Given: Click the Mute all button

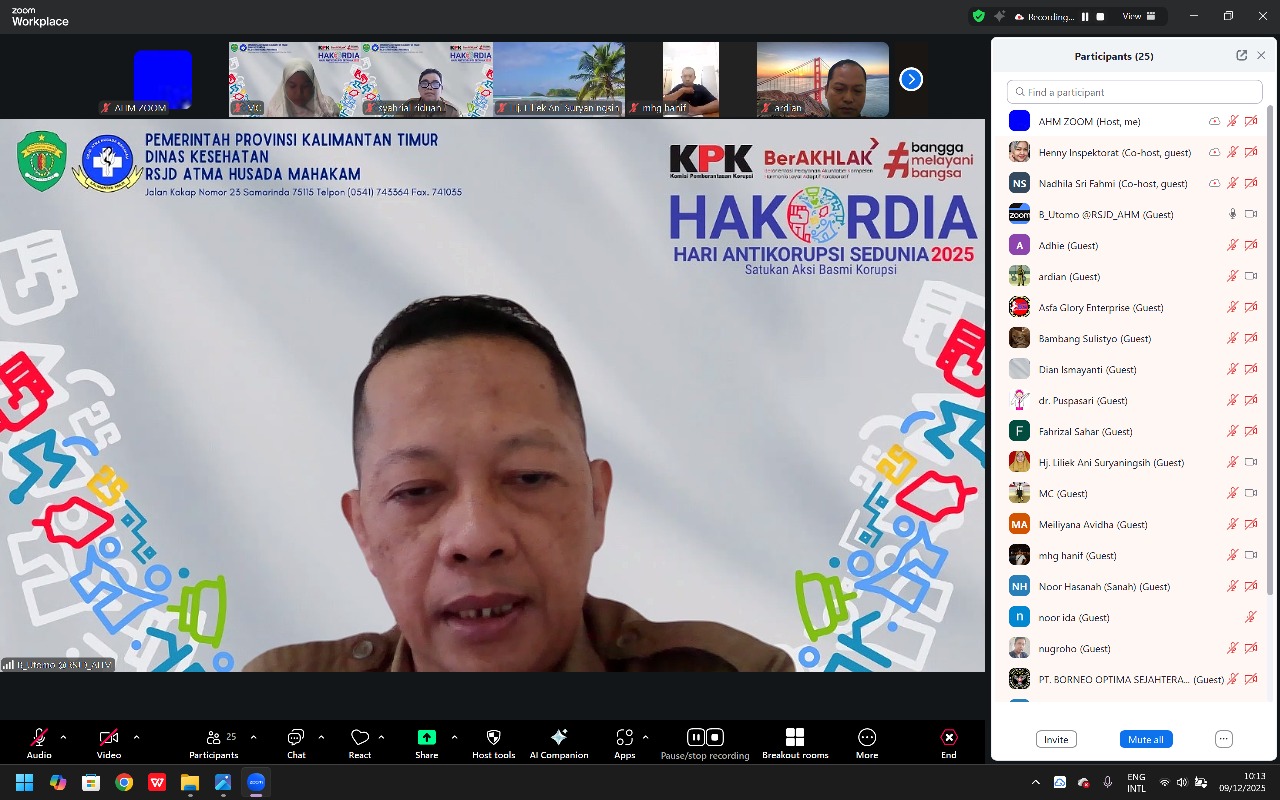Looking at the screenshot, I should tap(1145, 739).
